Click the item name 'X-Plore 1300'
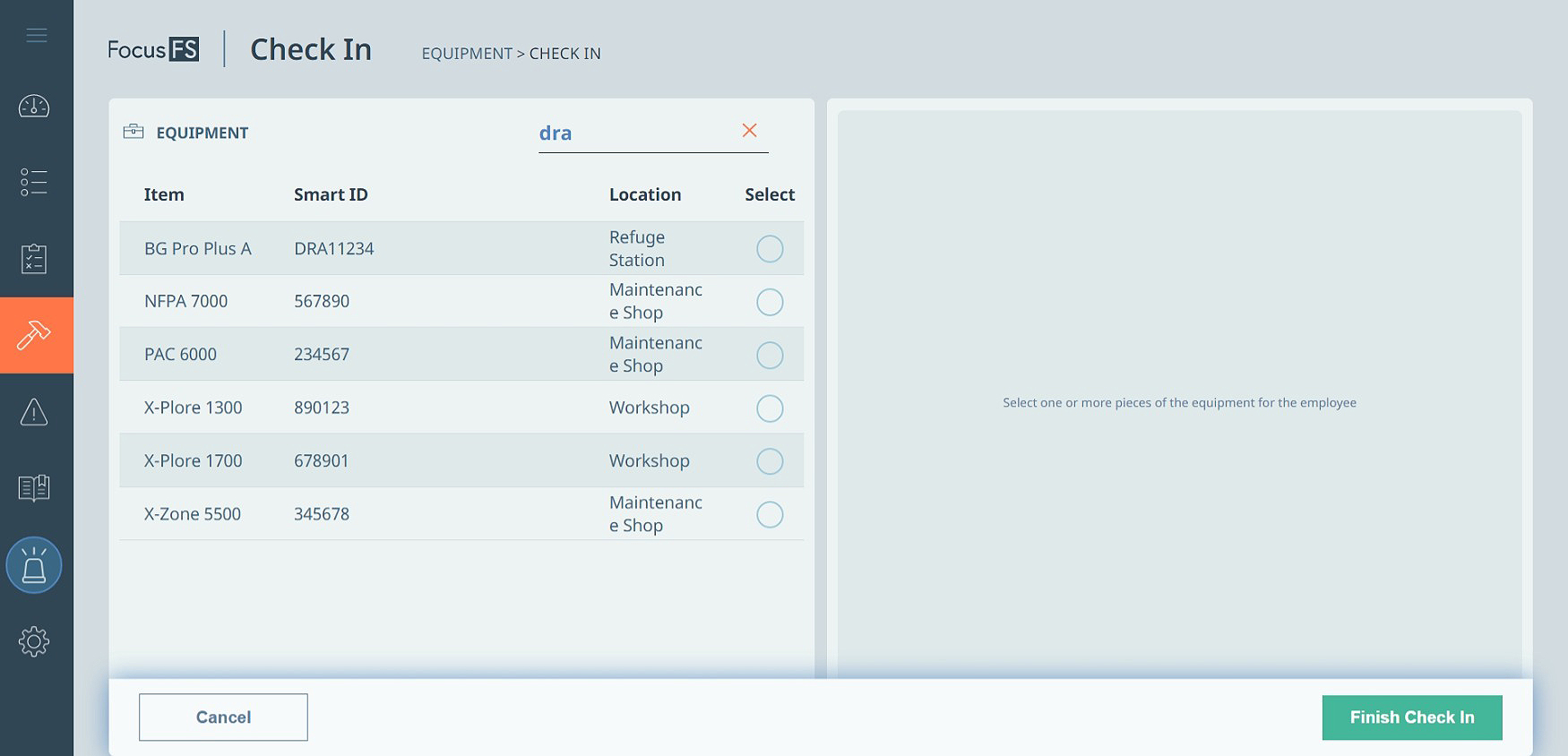Screen dimensions: 1568x756 [x=193, y=408]
